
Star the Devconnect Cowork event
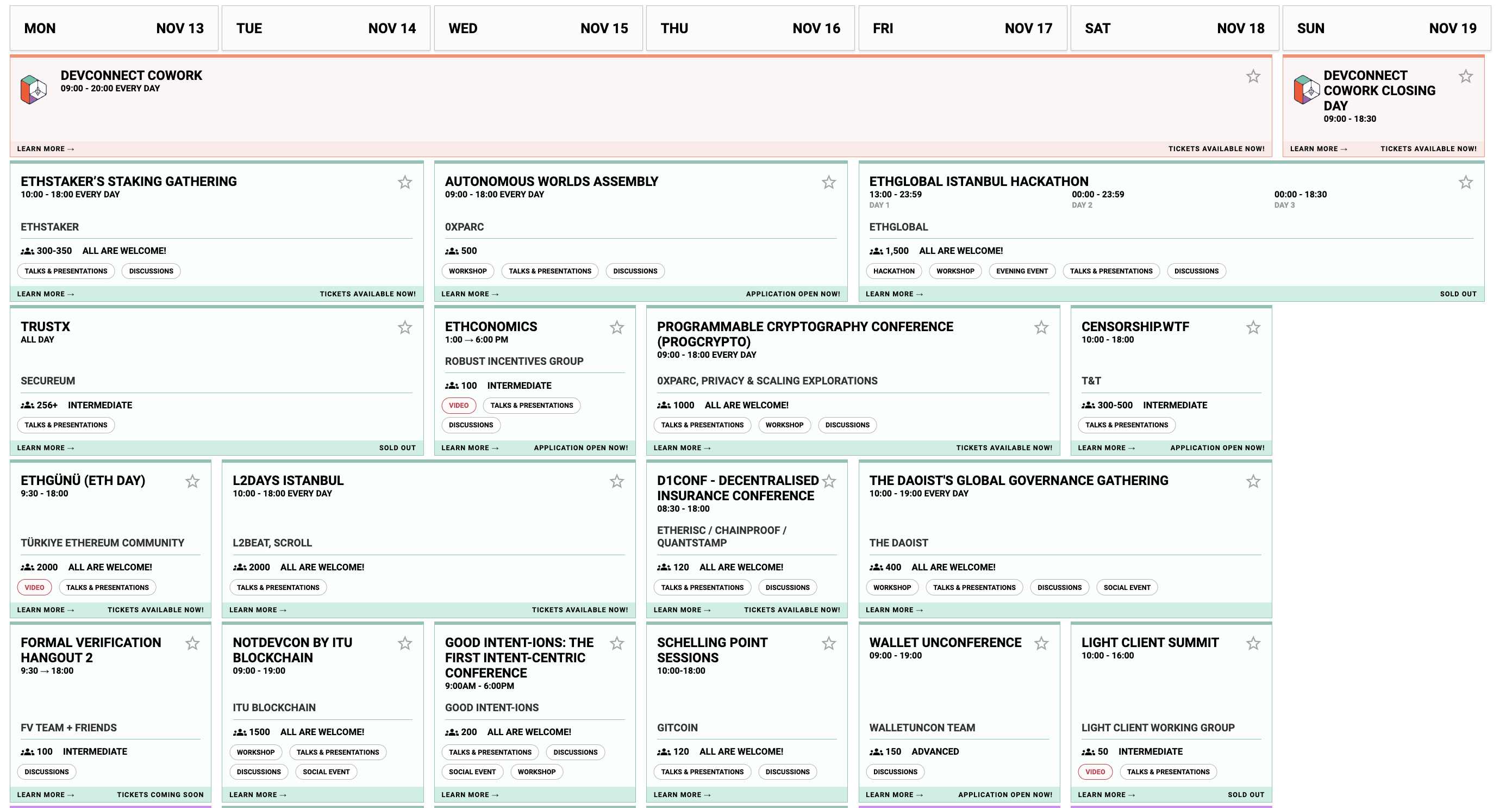[1253, 76]
